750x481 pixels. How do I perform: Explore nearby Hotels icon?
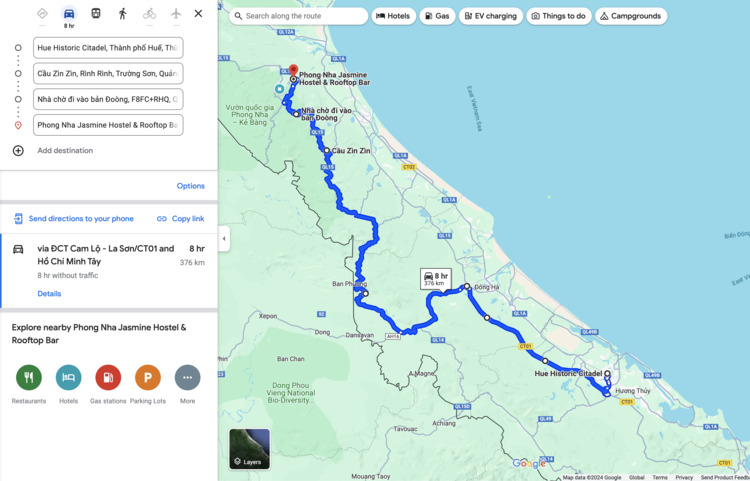68,378
